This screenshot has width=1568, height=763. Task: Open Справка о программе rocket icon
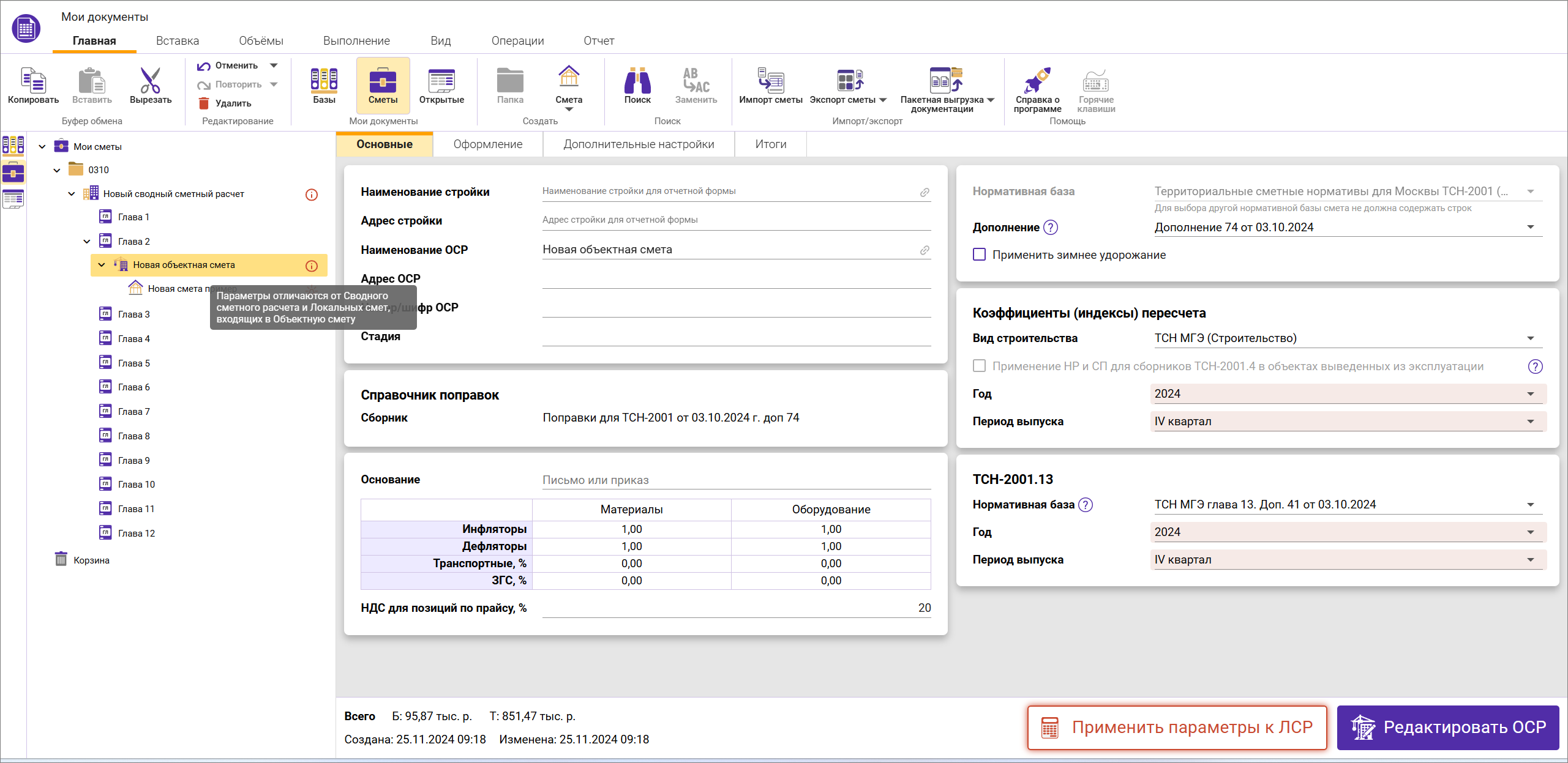pyautogui.click(x=1037, y=81)
